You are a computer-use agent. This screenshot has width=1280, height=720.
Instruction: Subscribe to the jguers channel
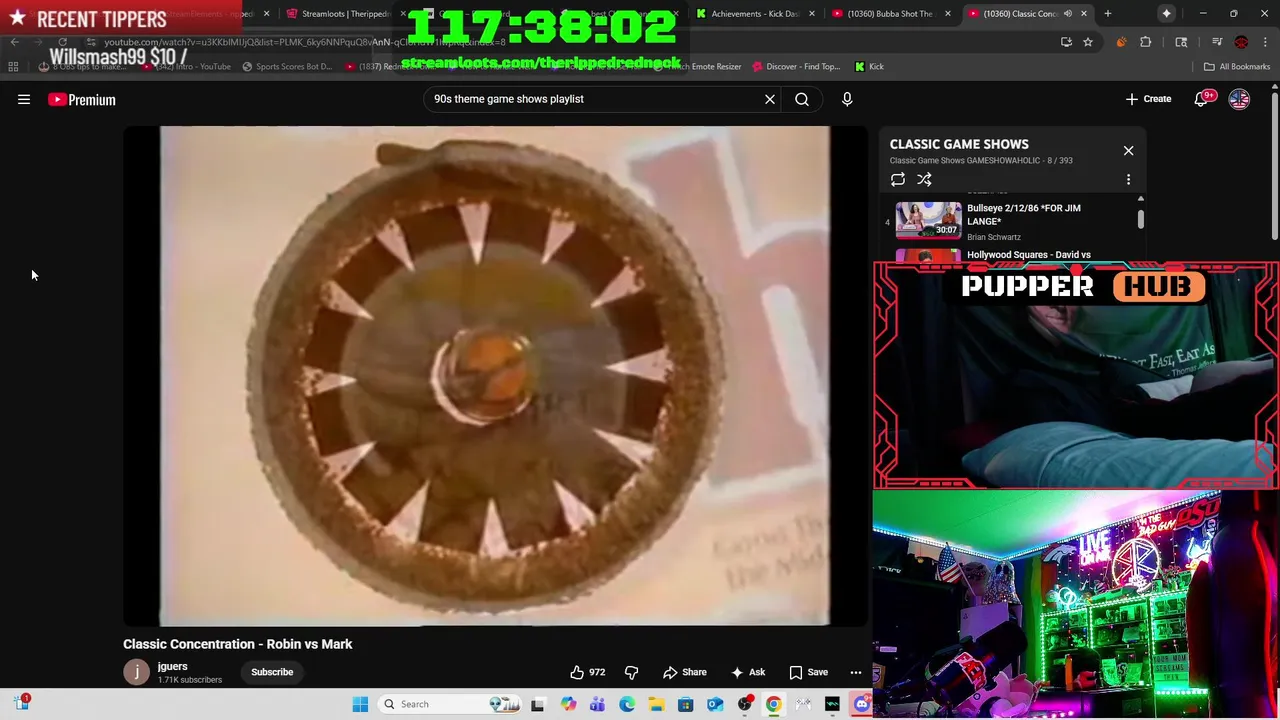click(272, 672)
